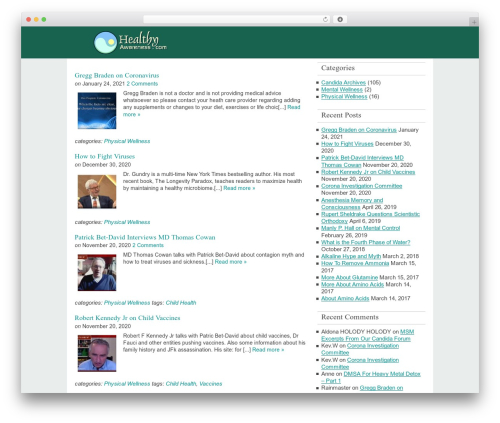Image resolution: width=500 pixels, height=423 pixels.
Task: Open 2 Comments on Gregg Braden post
Action: coord(142,84)
